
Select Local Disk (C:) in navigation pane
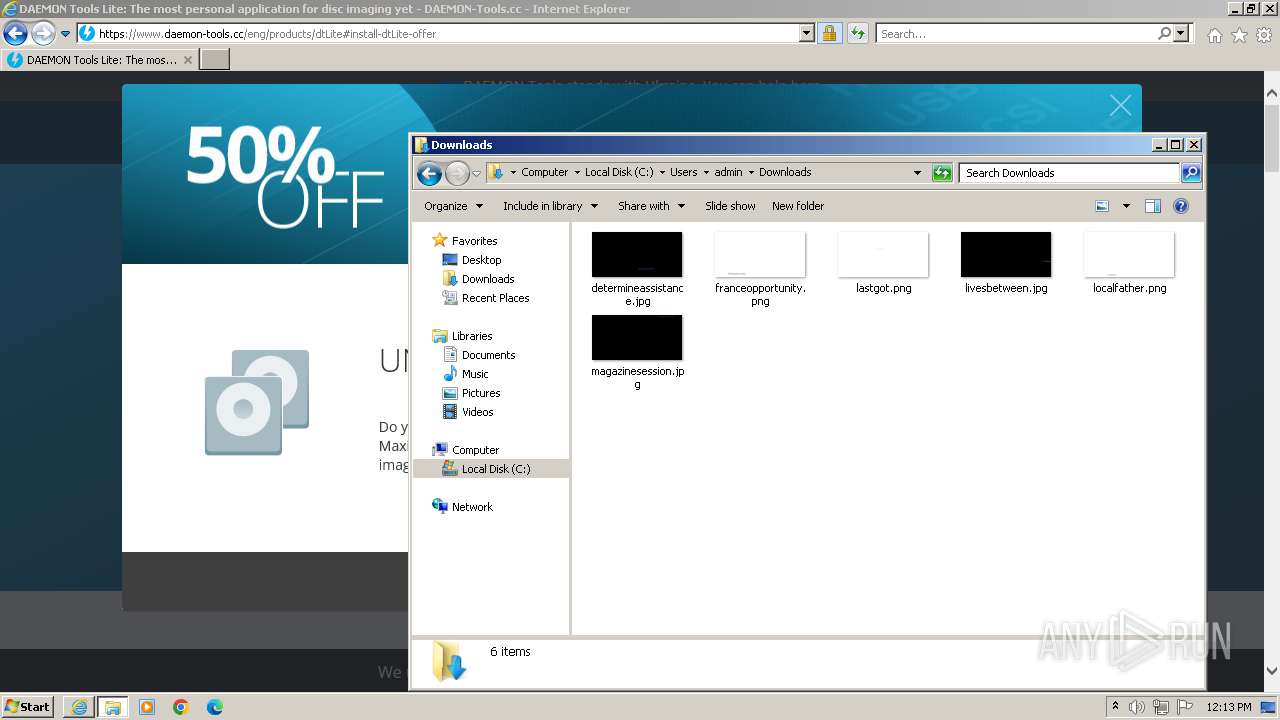point(491,469)
